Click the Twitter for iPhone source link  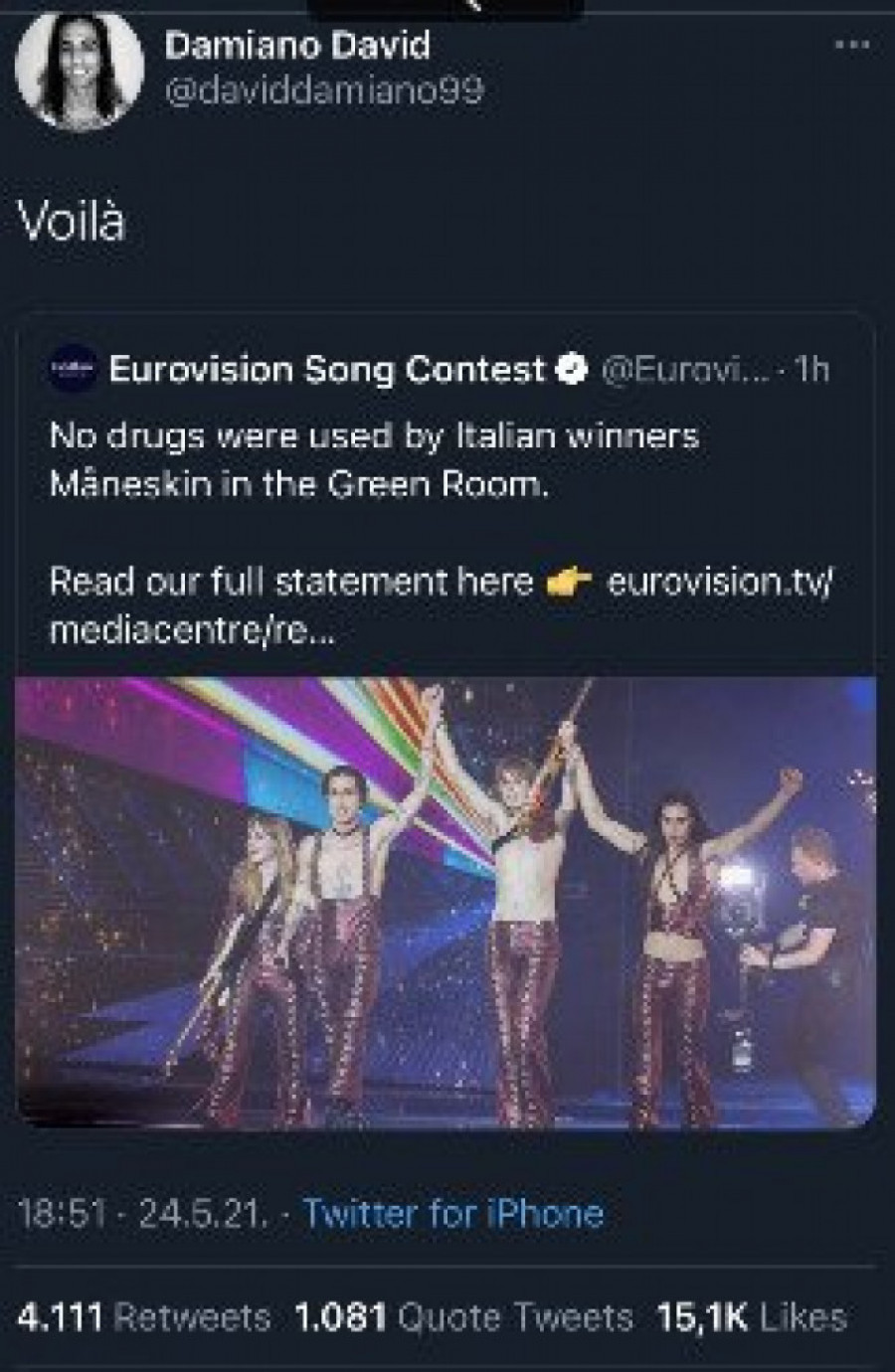(x=453, y=1214)
